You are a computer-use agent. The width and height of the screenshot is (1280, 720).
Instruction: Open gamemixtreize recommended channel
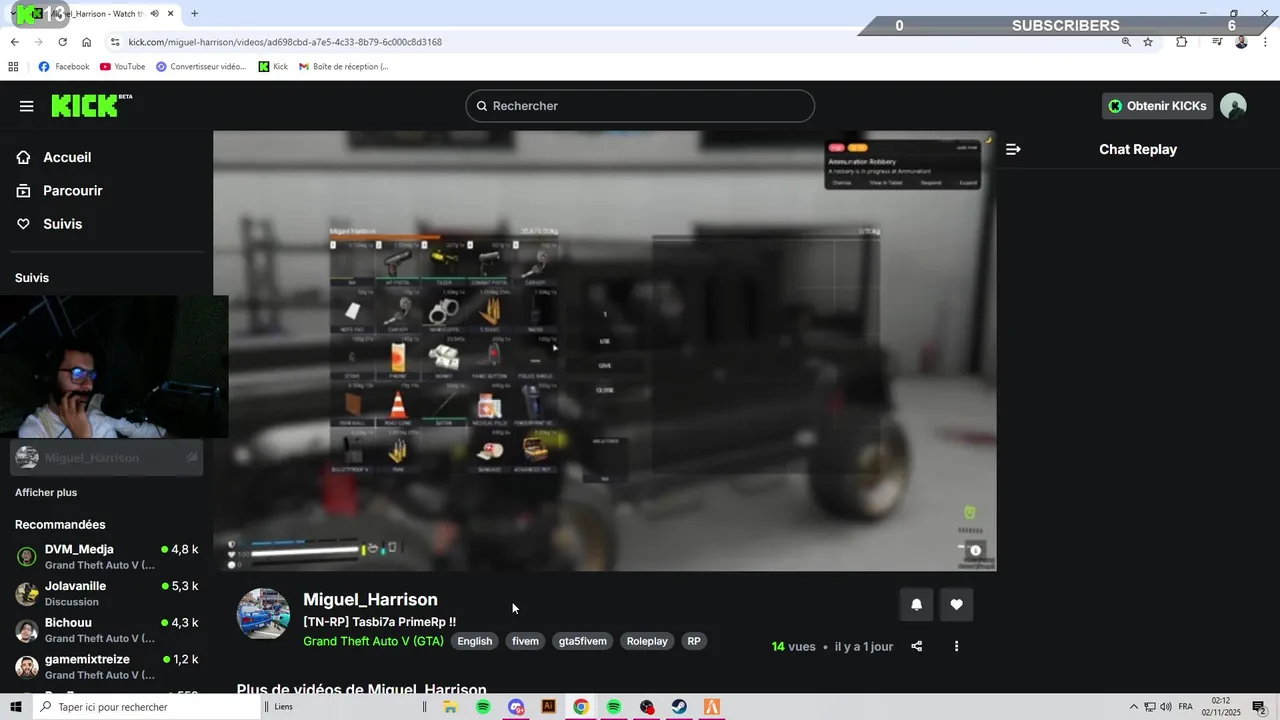click(x=106, y=667)
